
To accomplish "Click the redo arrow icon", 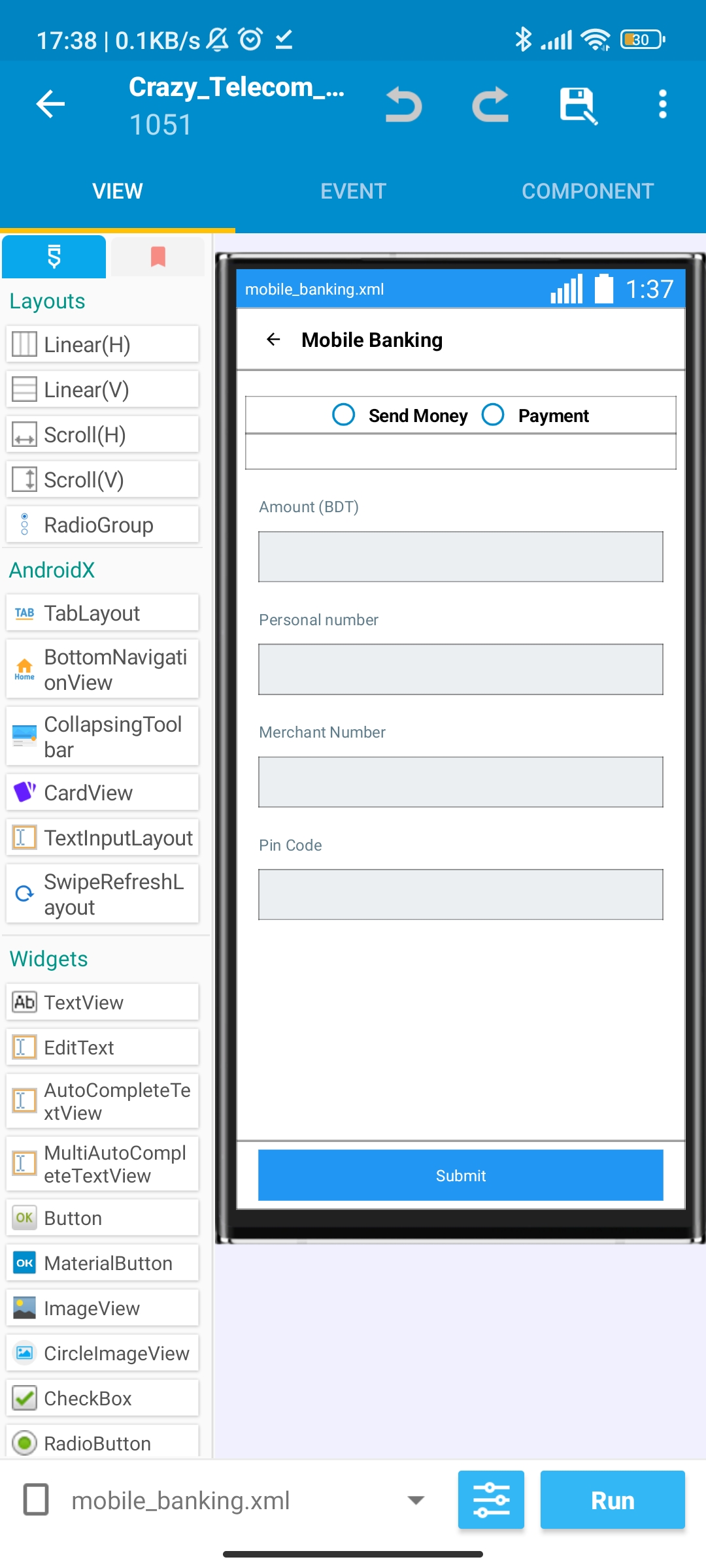I will [x=490, y=105].
